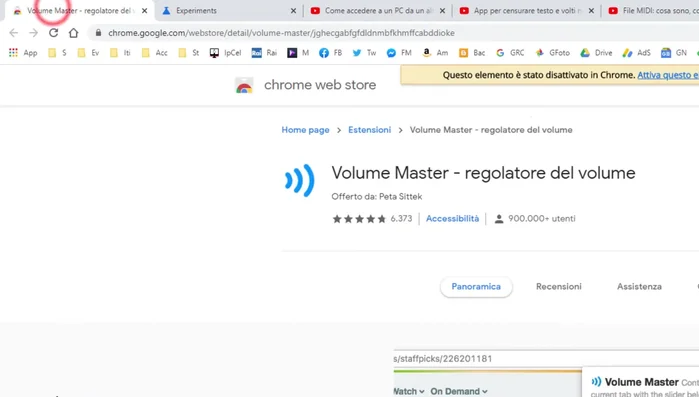Click the star rating 6.373

[372, 219]
